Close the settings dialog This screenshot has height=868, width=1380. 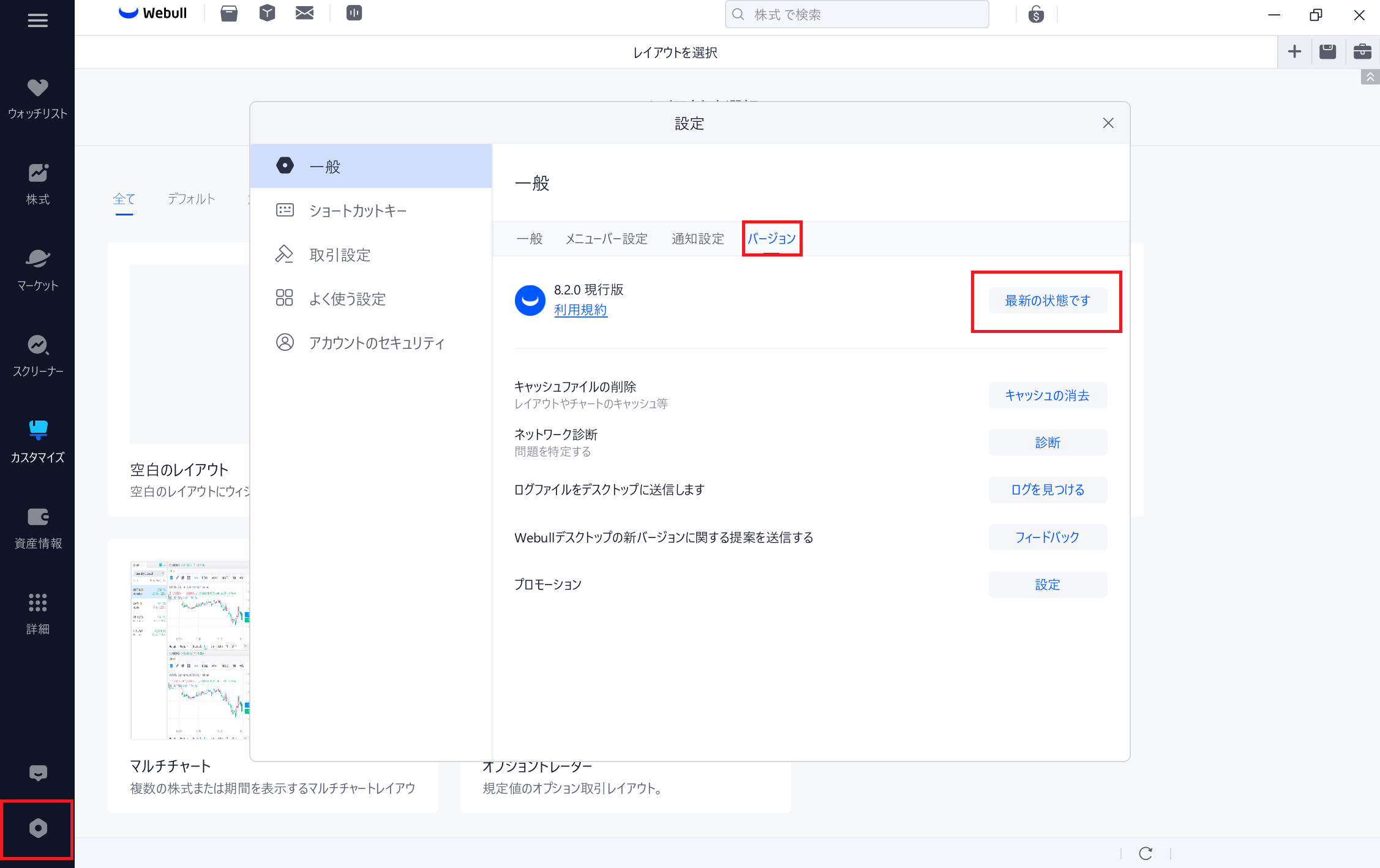coord(1108,123)
